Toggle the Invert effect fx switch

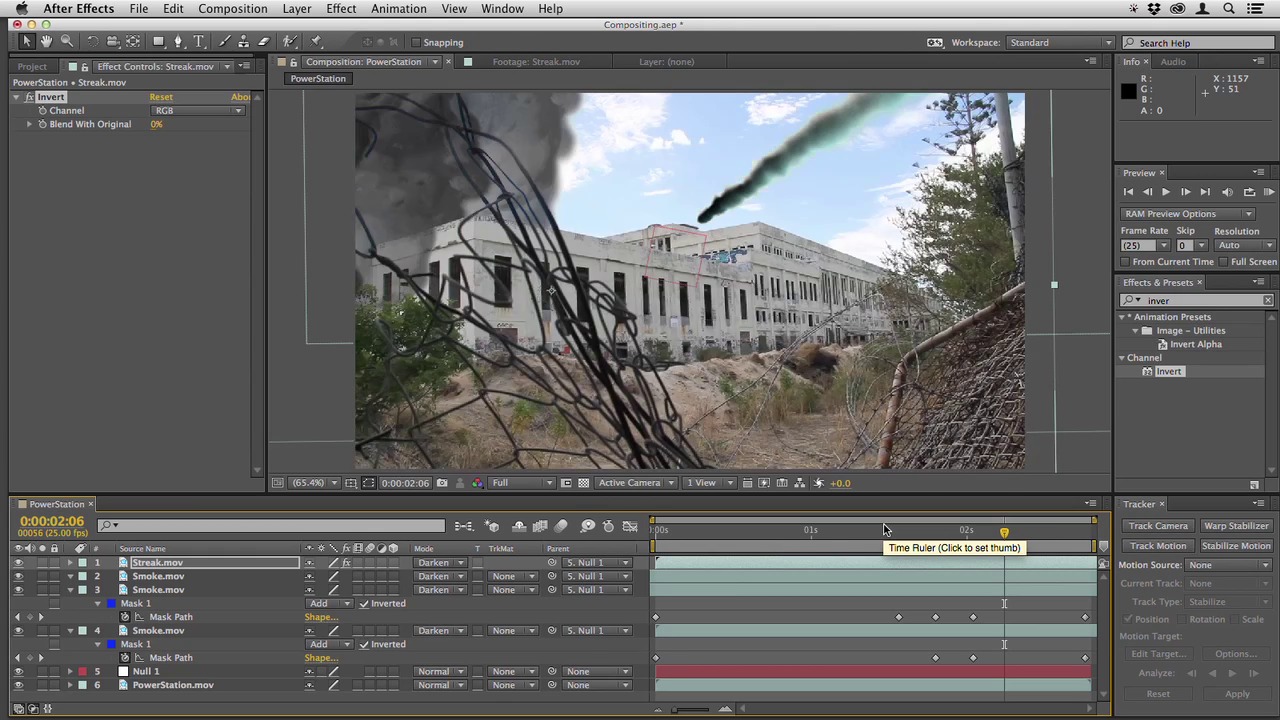point(30,97)
